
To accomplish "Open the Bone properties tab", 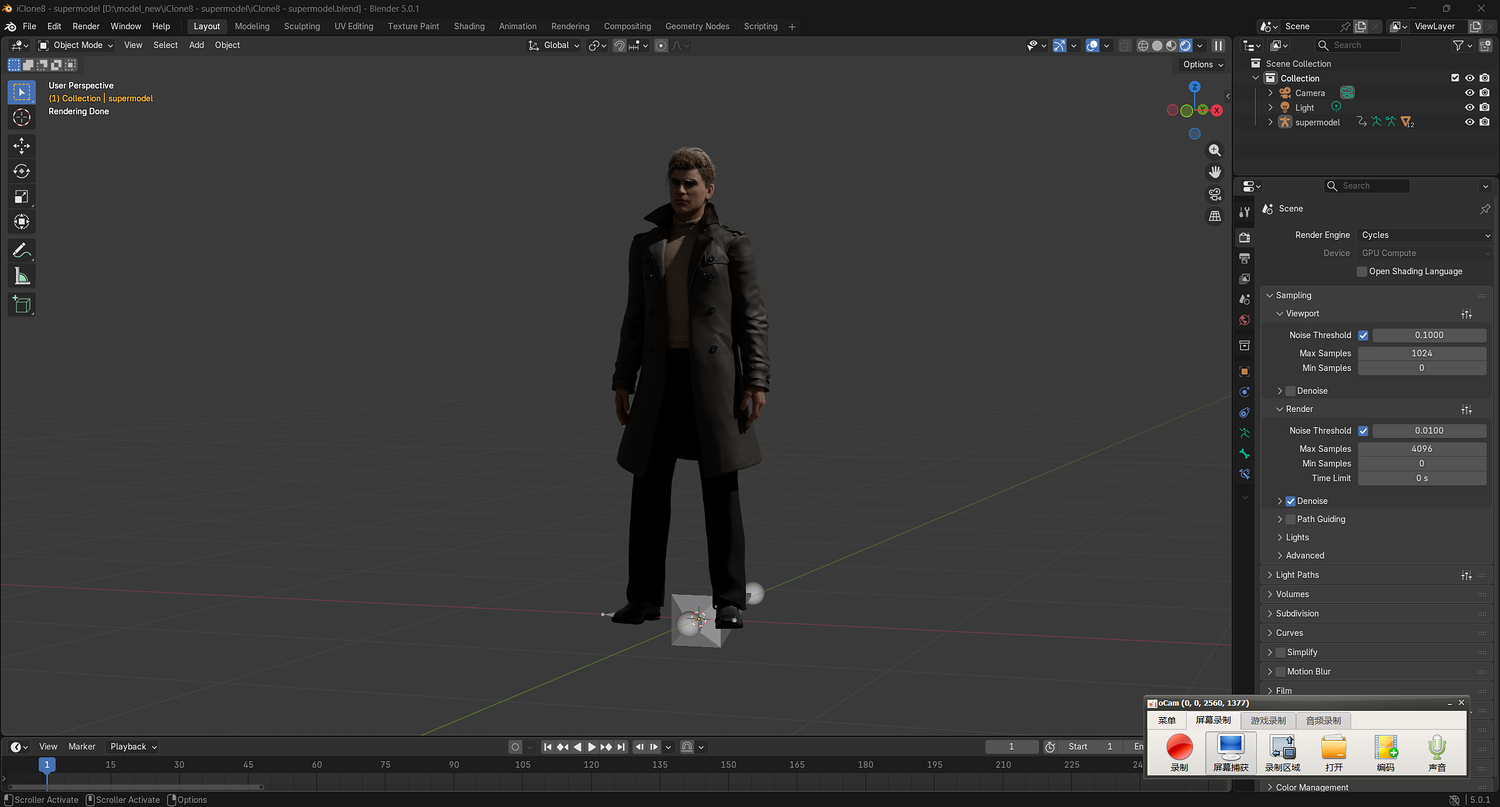I will coord(1245,453).
